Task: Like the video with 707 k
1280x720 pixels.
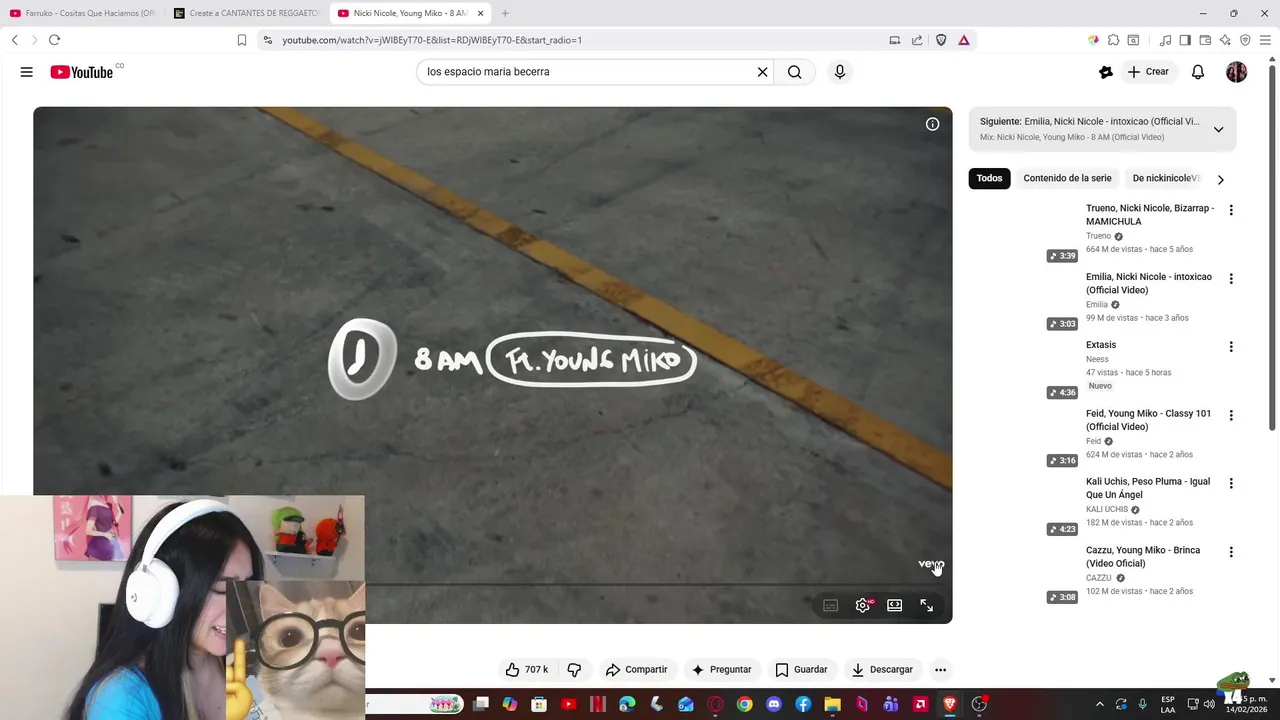Action: point(527,670)
